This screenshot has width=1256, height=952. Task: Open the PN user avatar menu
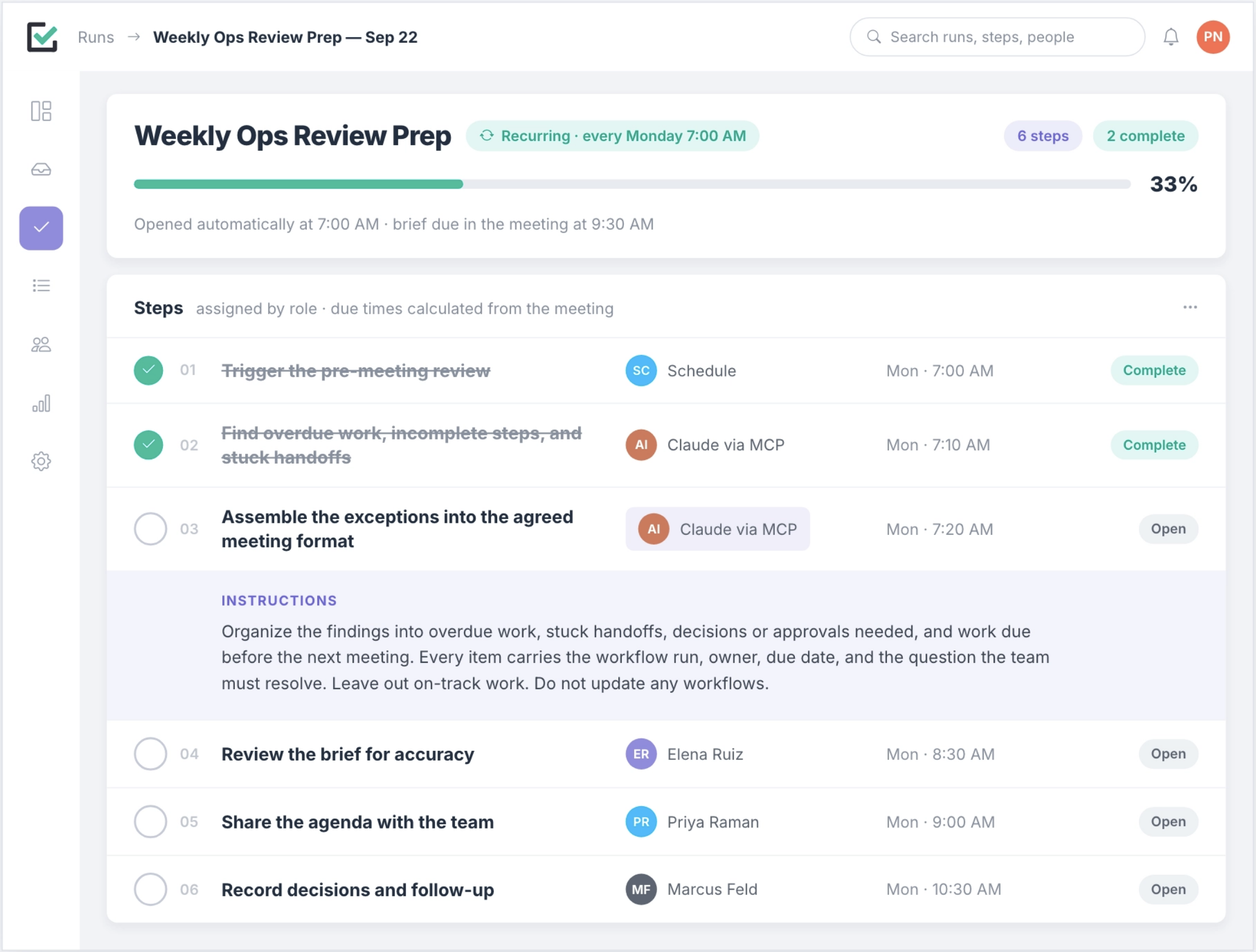click(1213, 37)
